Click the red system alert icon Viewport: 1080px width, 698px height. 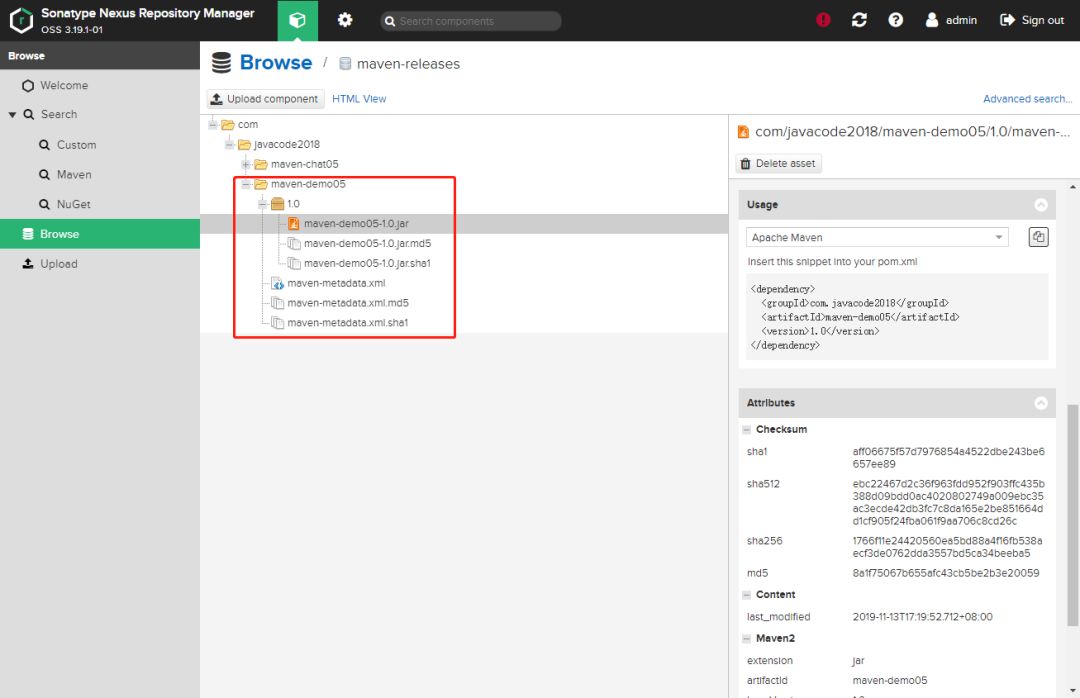[x=823, y=20]
